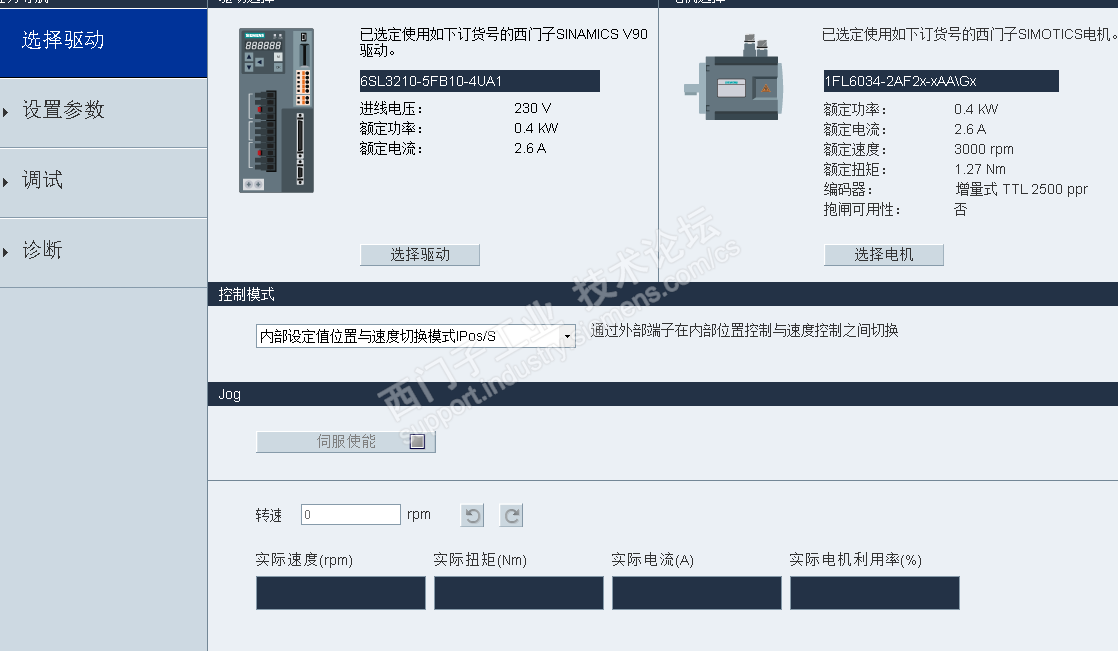This screenshot has width=1118, height=651.
Task: Click the 实际电机利用率(%) display field
Action: [x=875, y=593]
